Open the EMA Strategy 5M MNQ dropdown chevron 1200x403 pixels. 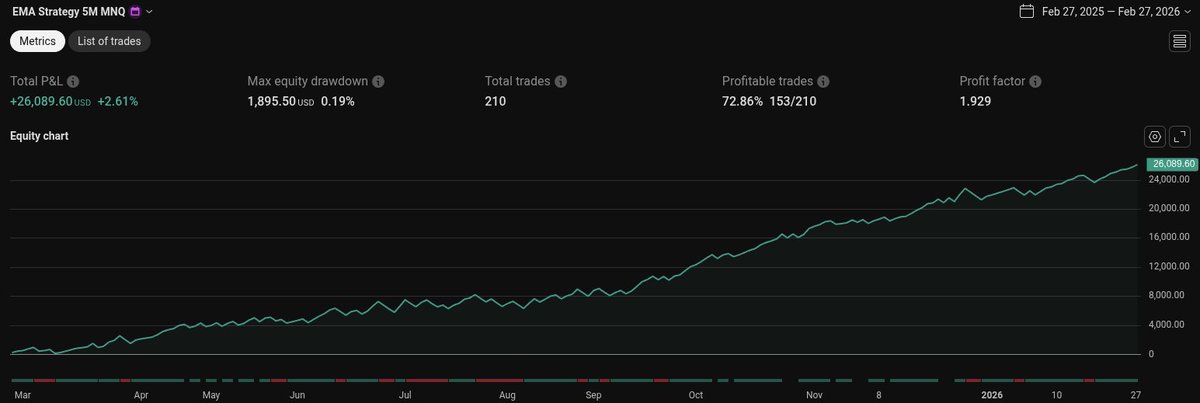click(150, 12)
